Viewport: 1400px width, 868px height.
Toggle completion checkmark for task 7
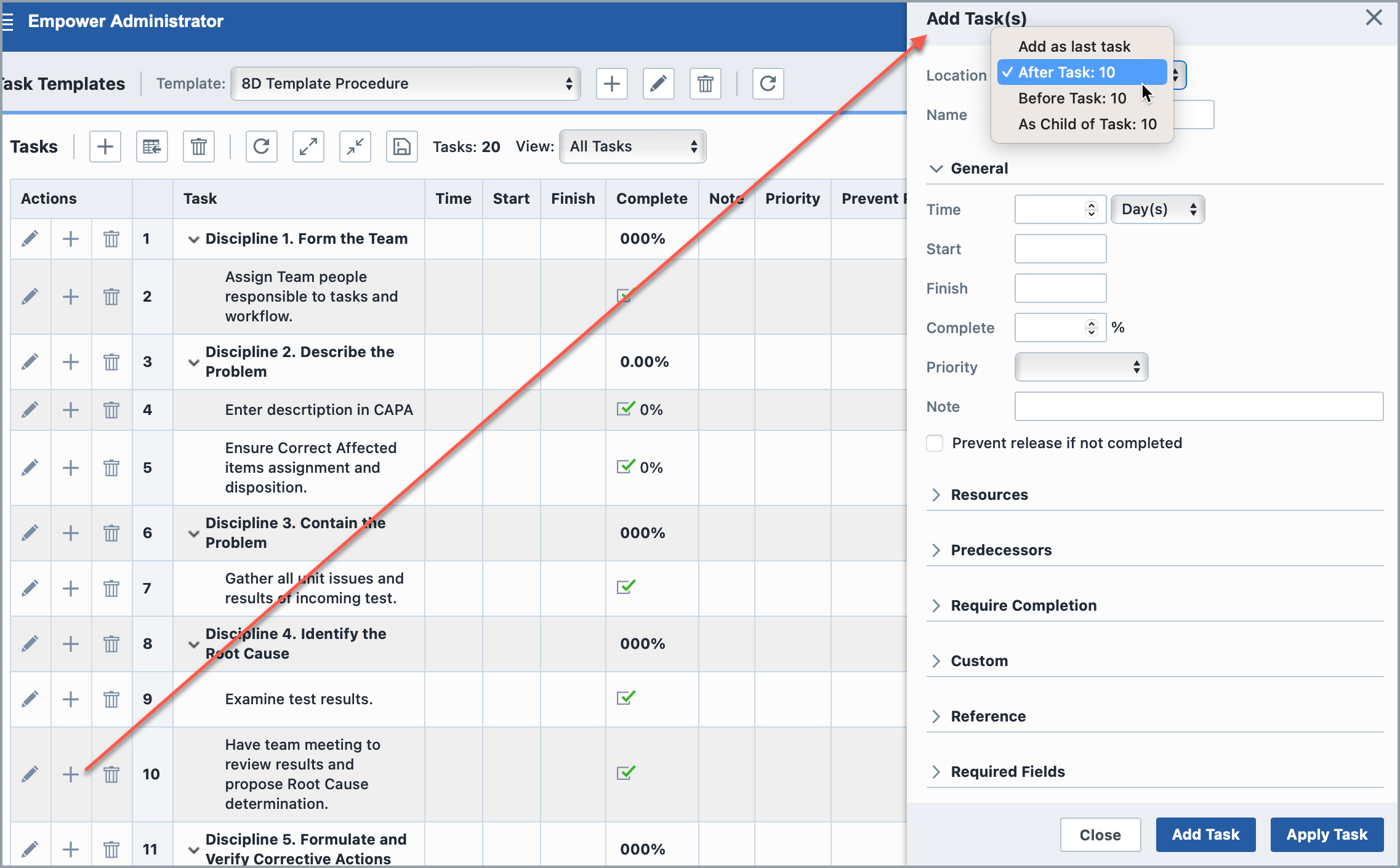pos(626,587)
